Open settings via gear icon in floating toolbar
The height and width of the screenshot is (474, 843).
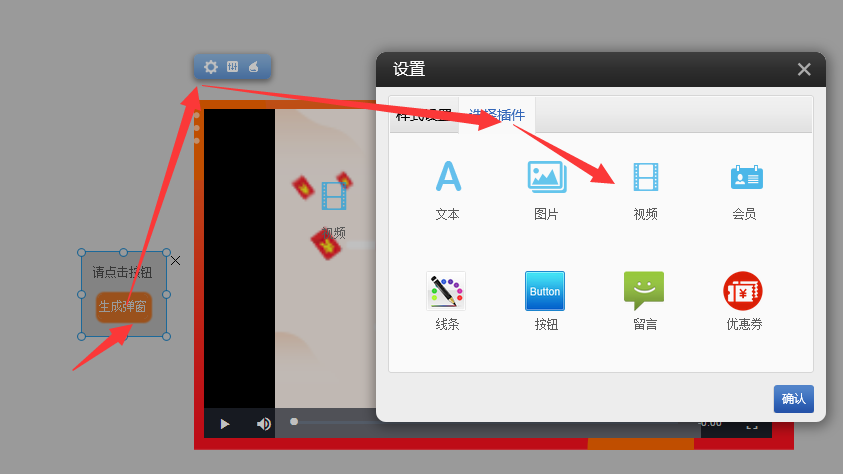211,67
